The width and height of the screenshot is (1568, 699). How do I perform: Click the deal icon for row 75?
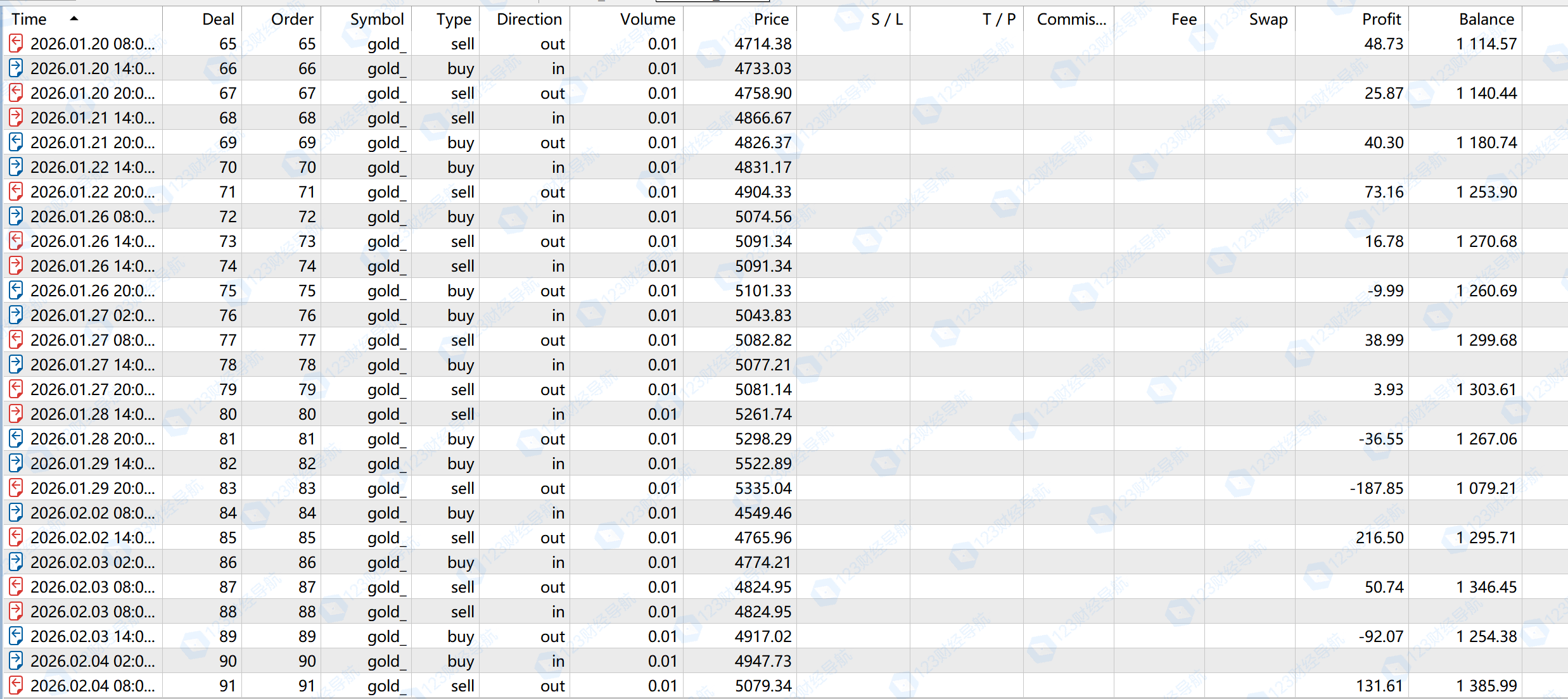tap(16, 291)
